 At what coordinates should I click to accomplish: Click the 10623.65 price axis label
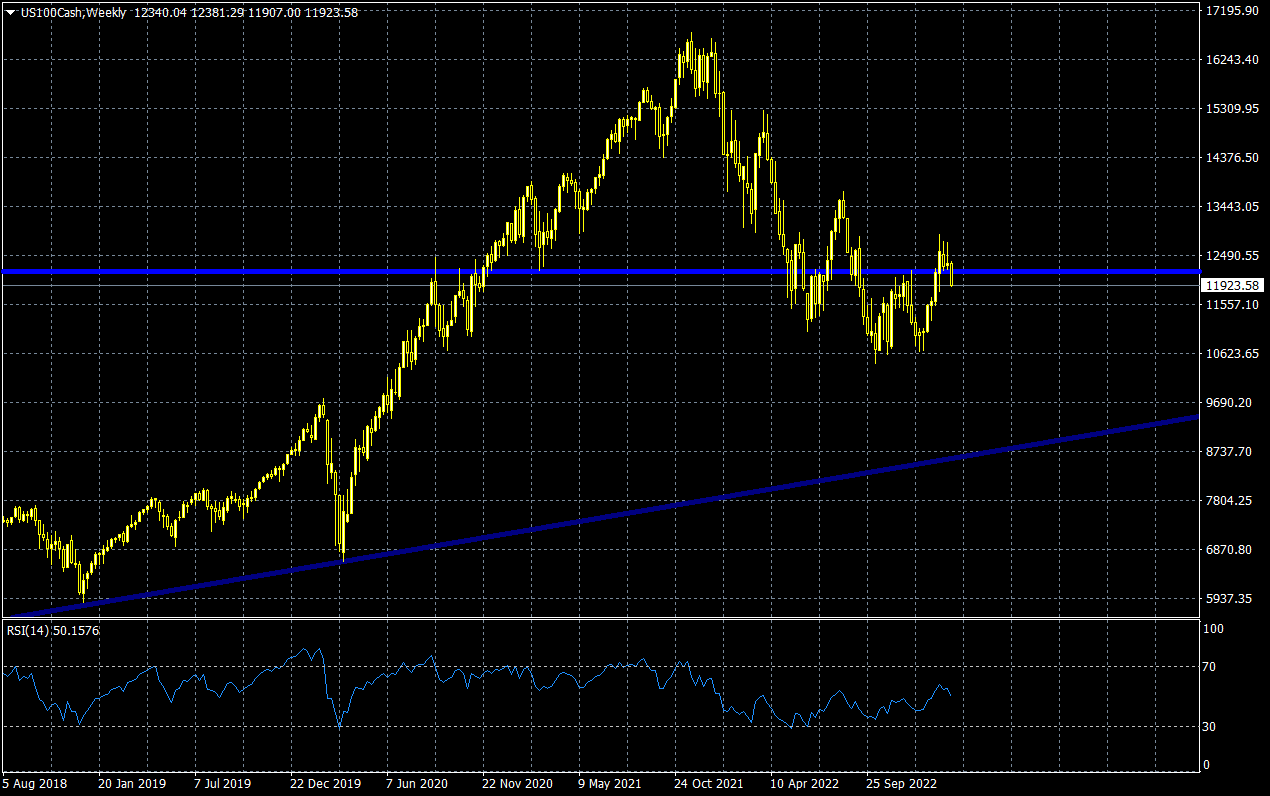1231,354
